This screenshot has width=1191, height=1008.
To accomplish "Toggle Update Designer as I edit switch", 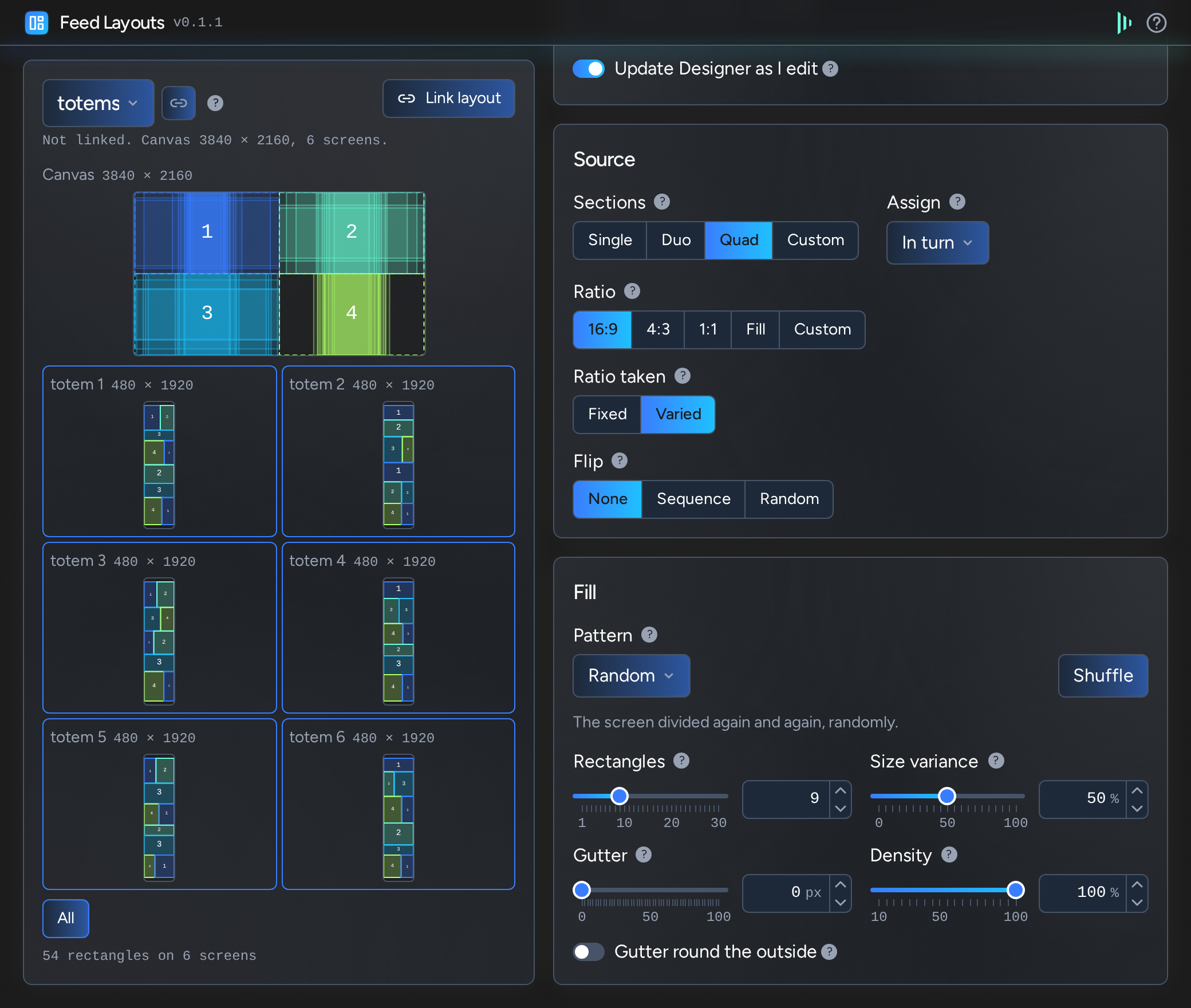I will [589, 69].
